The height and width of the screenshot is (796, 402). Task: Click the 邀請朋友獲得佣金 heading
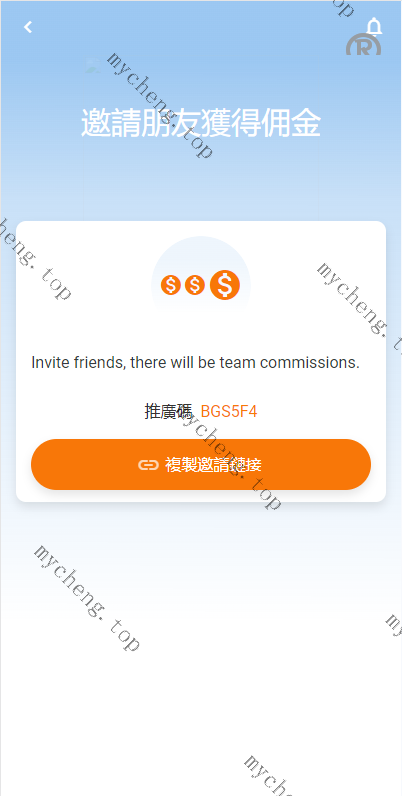[x=201, y=123]
